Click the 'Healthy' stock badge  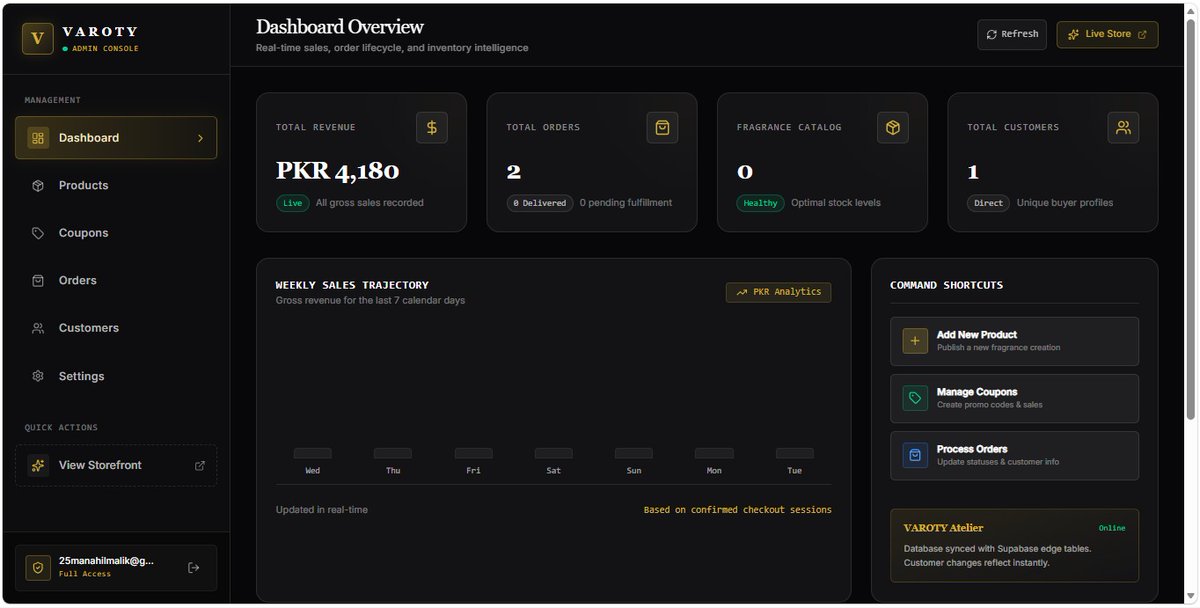pyautogui.click(x=761, y=203)
